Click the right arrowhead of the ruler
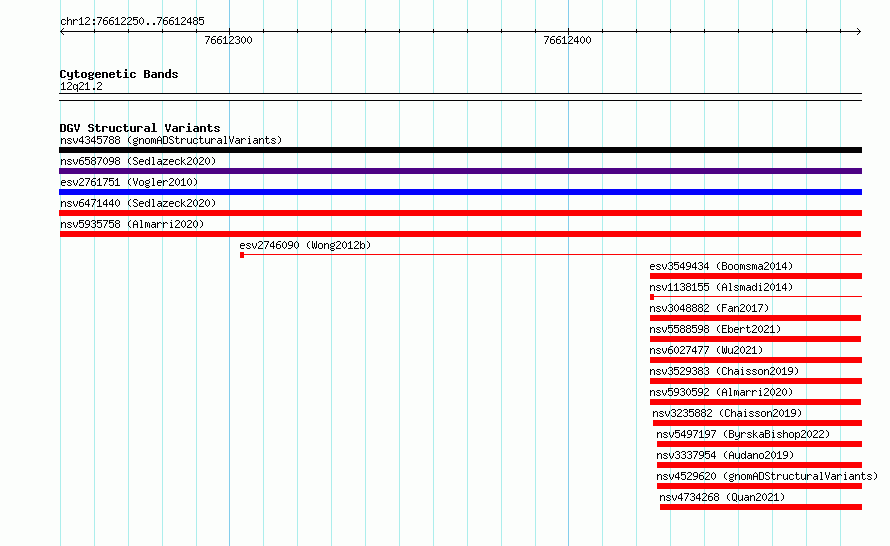 pos(859,32)
